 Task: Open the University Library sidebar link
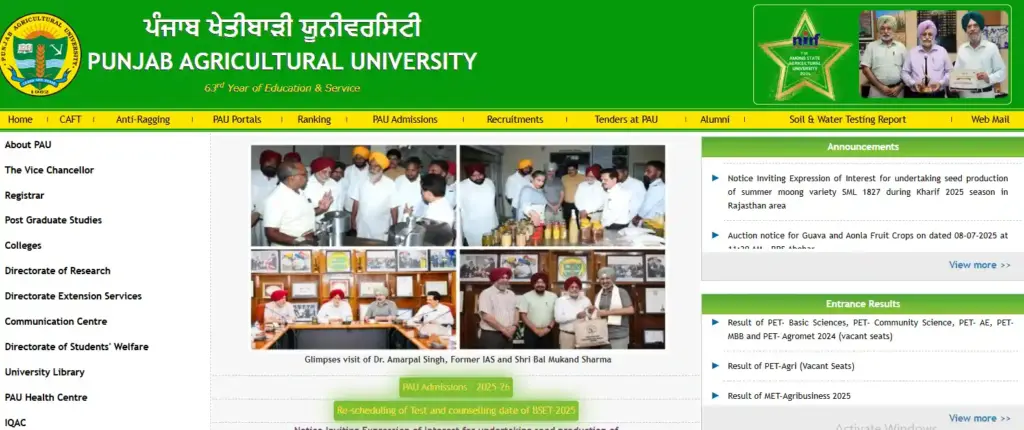point(44,372)
